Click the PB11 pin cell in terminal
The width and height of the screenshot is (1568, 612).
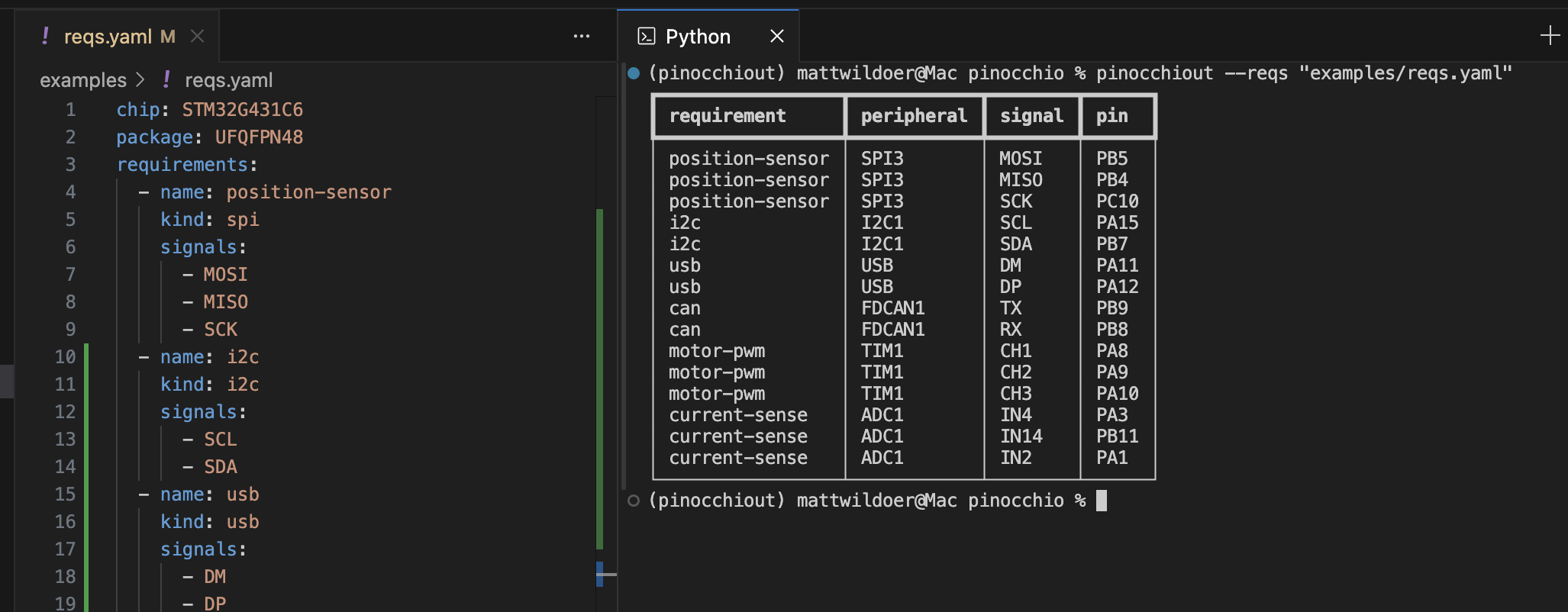pyautogui.click(x=1118, y=436)
